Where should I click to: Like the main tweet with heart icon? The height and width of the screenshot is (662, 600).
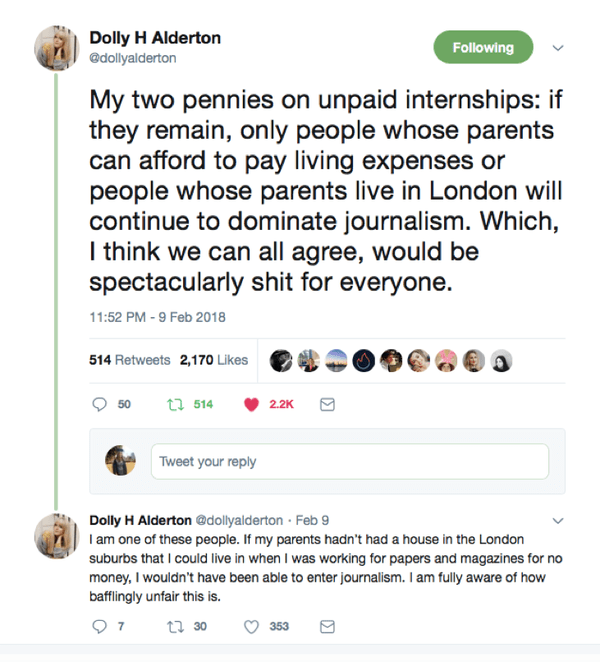click(251, 404)
